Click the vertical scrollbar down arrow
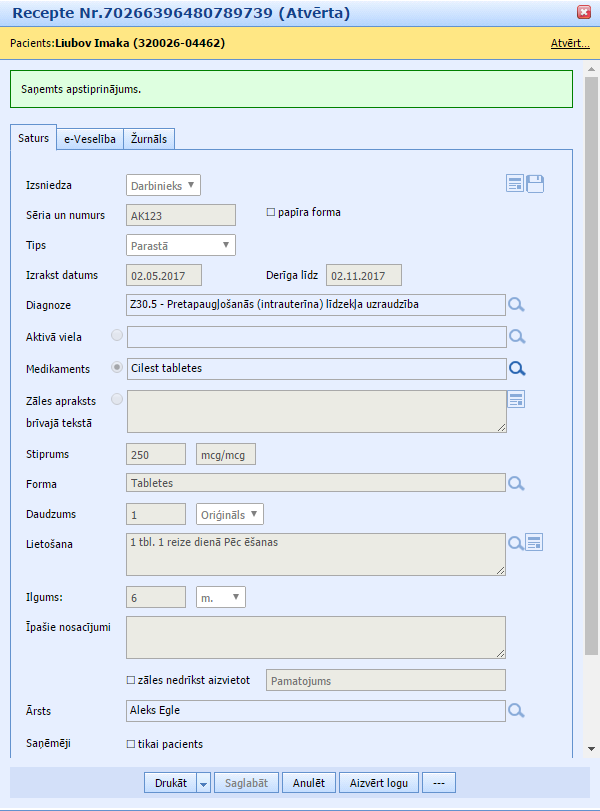Screen dimensions: 600x811 [x=591, y=748]
